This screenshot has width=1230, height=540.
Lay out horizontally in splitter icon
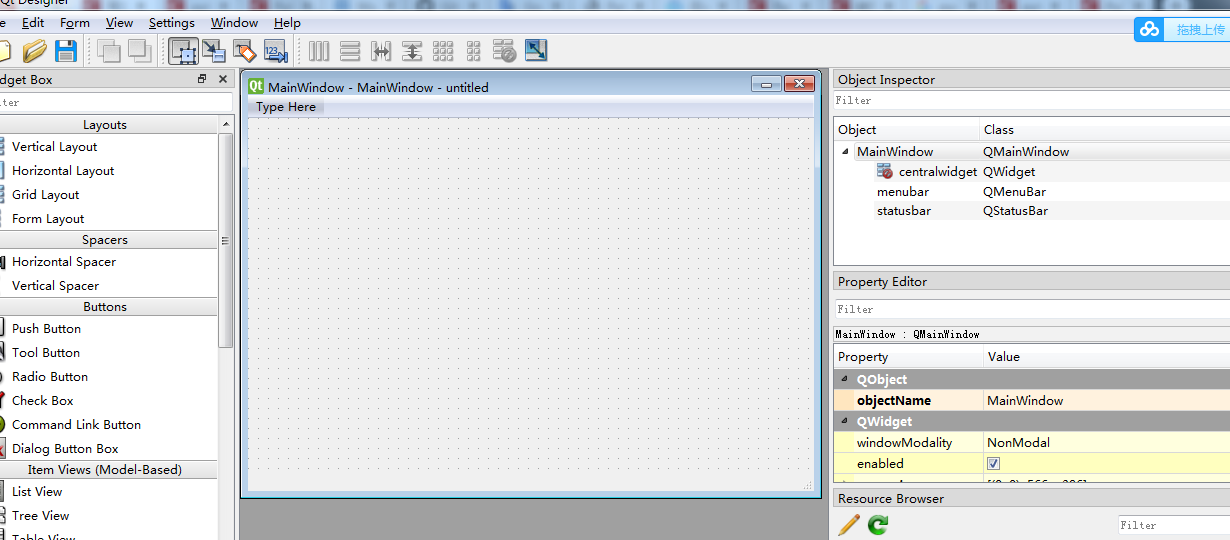click(381, 51)
